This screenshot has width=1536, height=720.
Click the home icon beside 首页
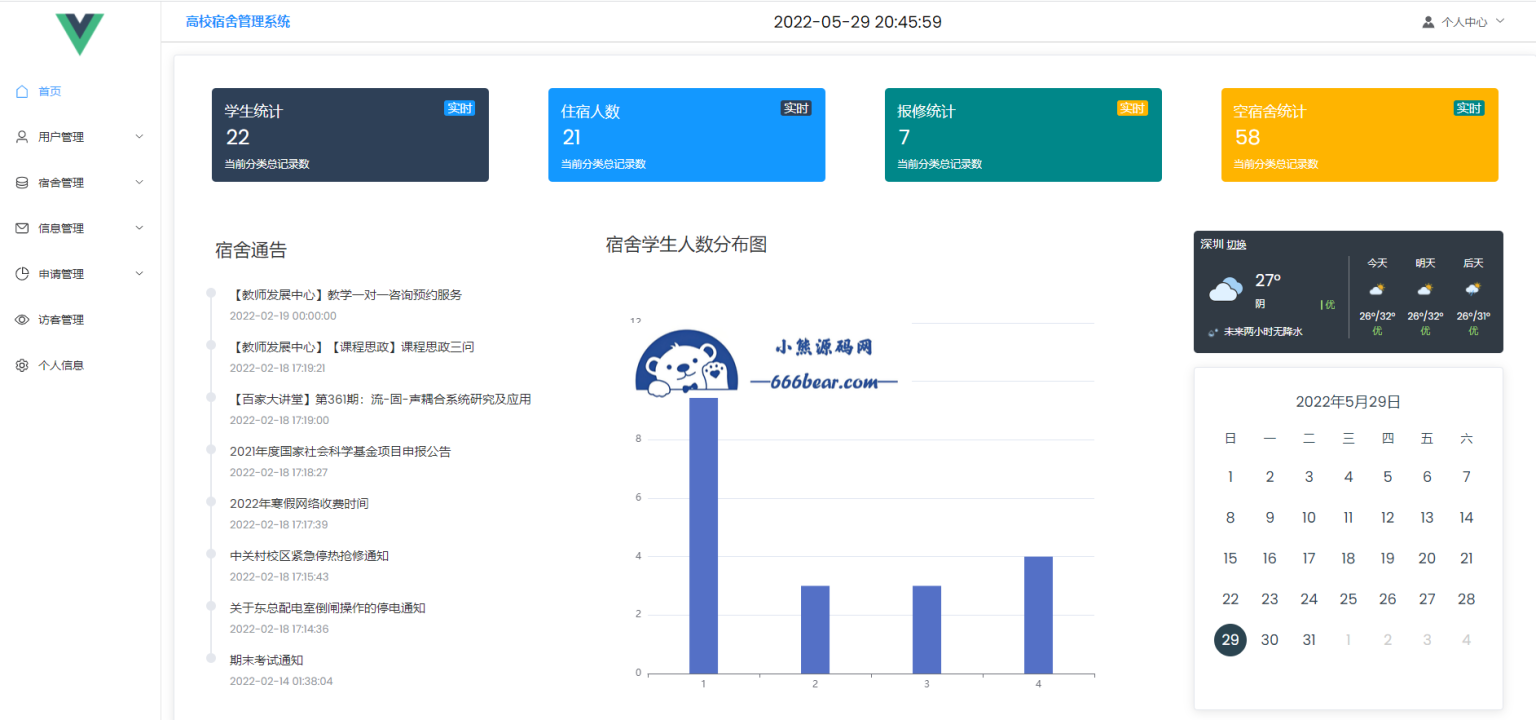point(21,91)
